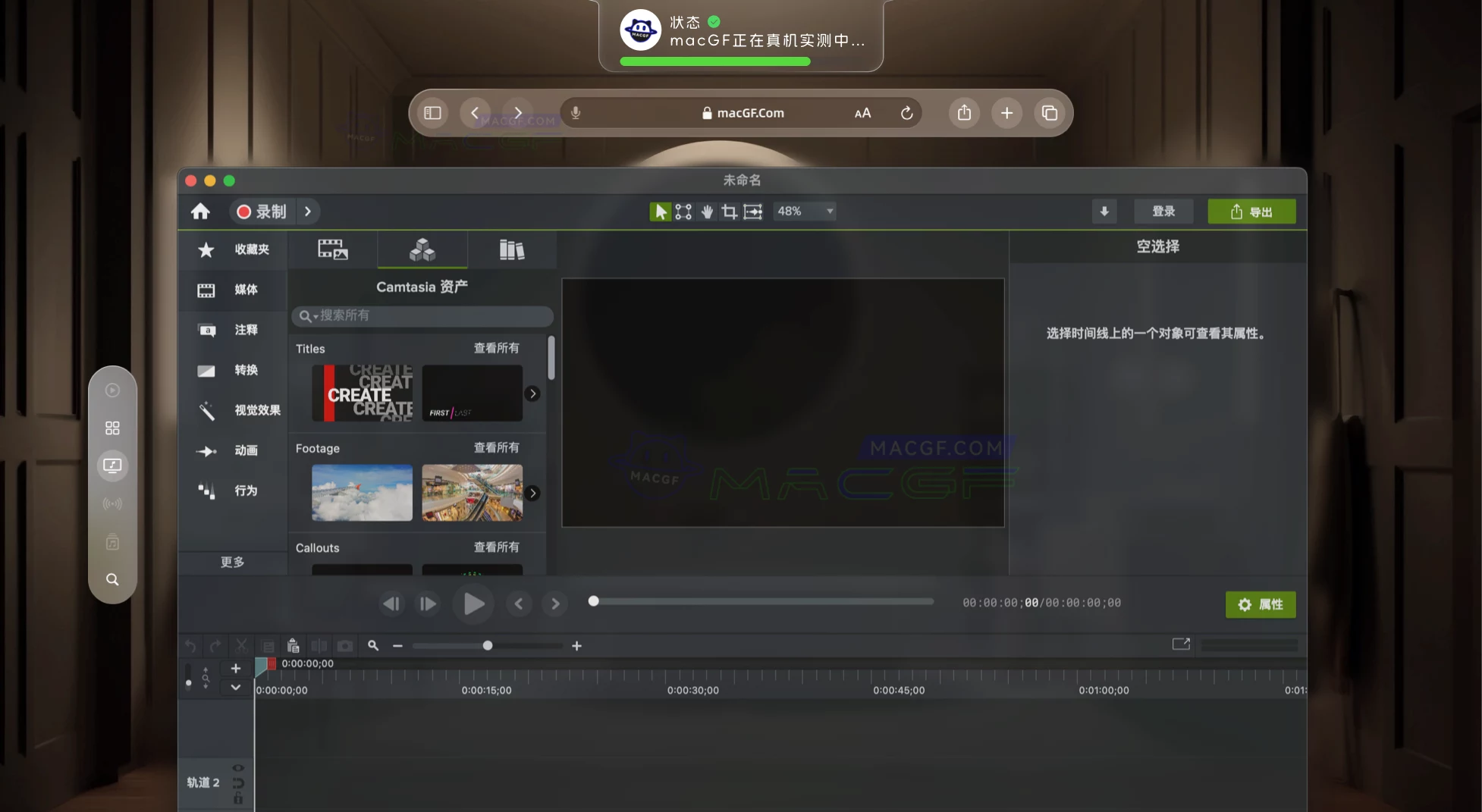Open the 48% canvas zoom dropdown
This screenshot has height=812, width=1482.
(805, 212)
